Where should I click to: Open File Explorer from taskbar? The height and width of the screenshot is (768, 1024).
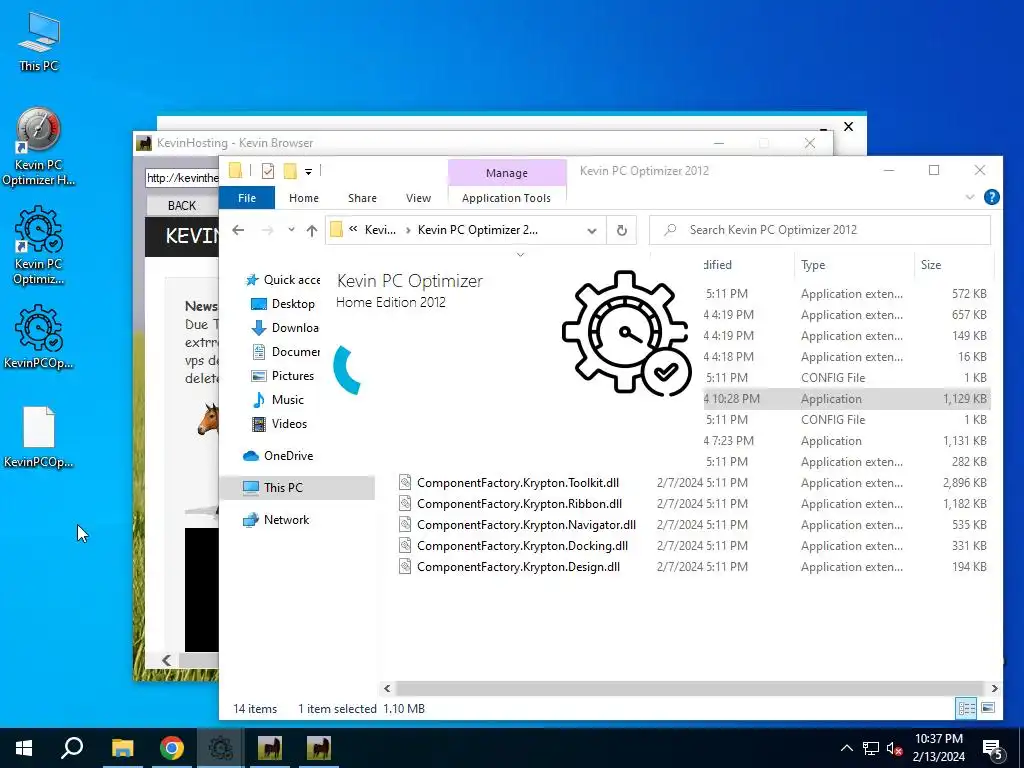click(x=122, y=747)
